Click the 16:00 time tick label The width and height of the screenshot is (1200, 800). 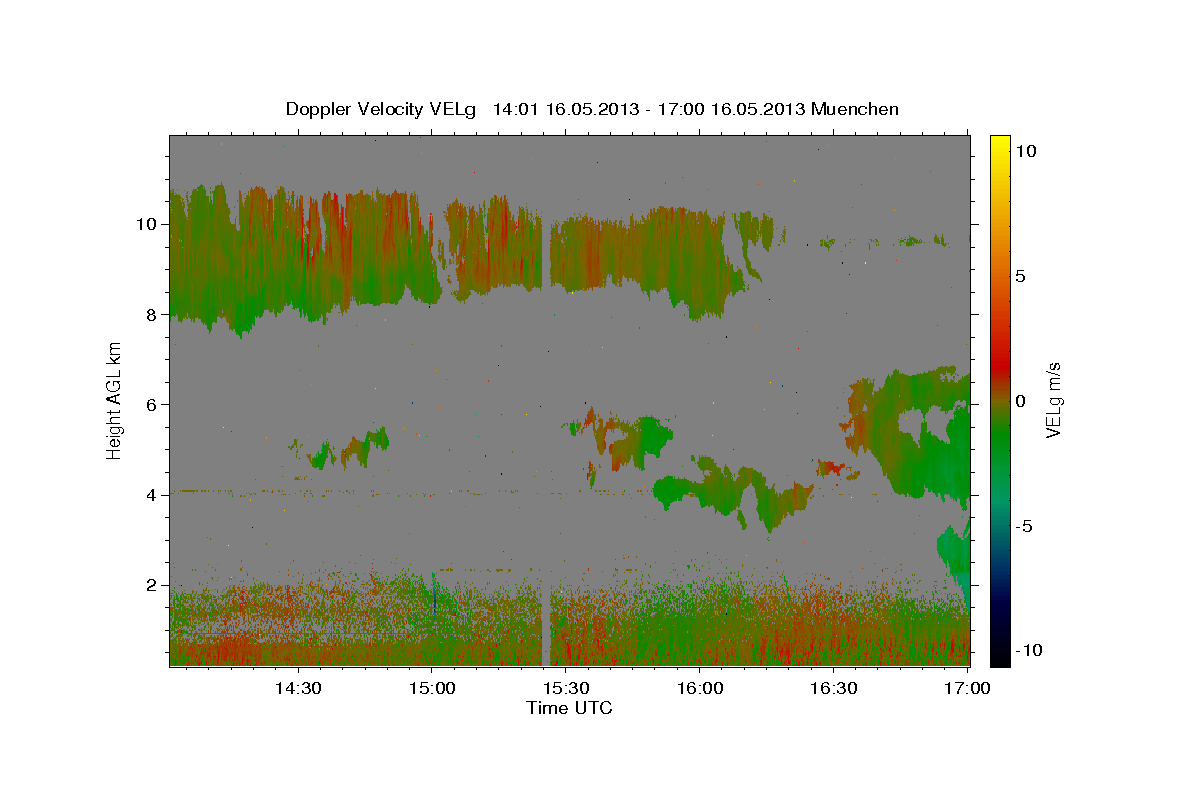[x=699, y=688]
